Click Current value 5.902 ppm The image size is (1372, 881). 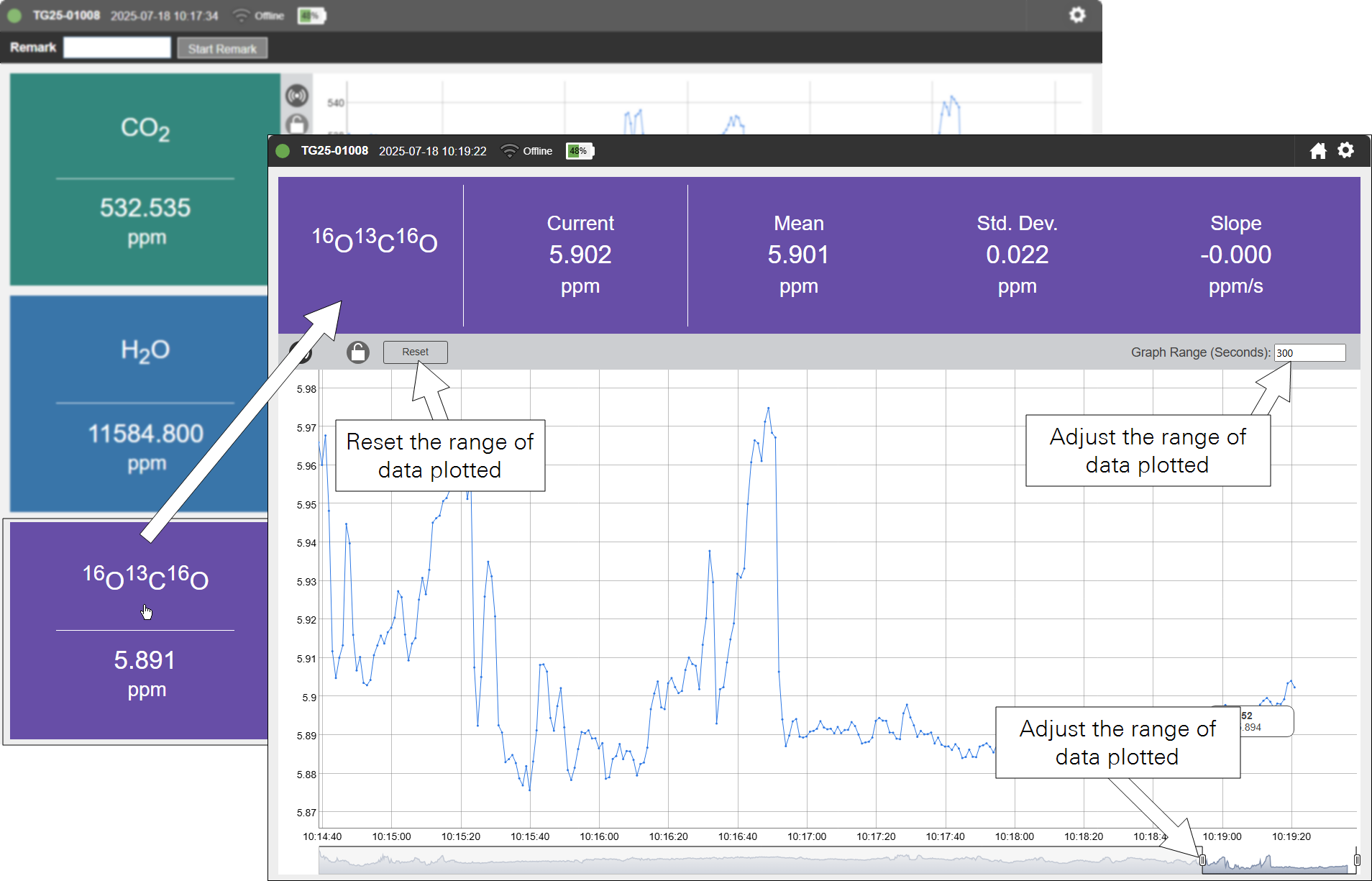(580, 255)
